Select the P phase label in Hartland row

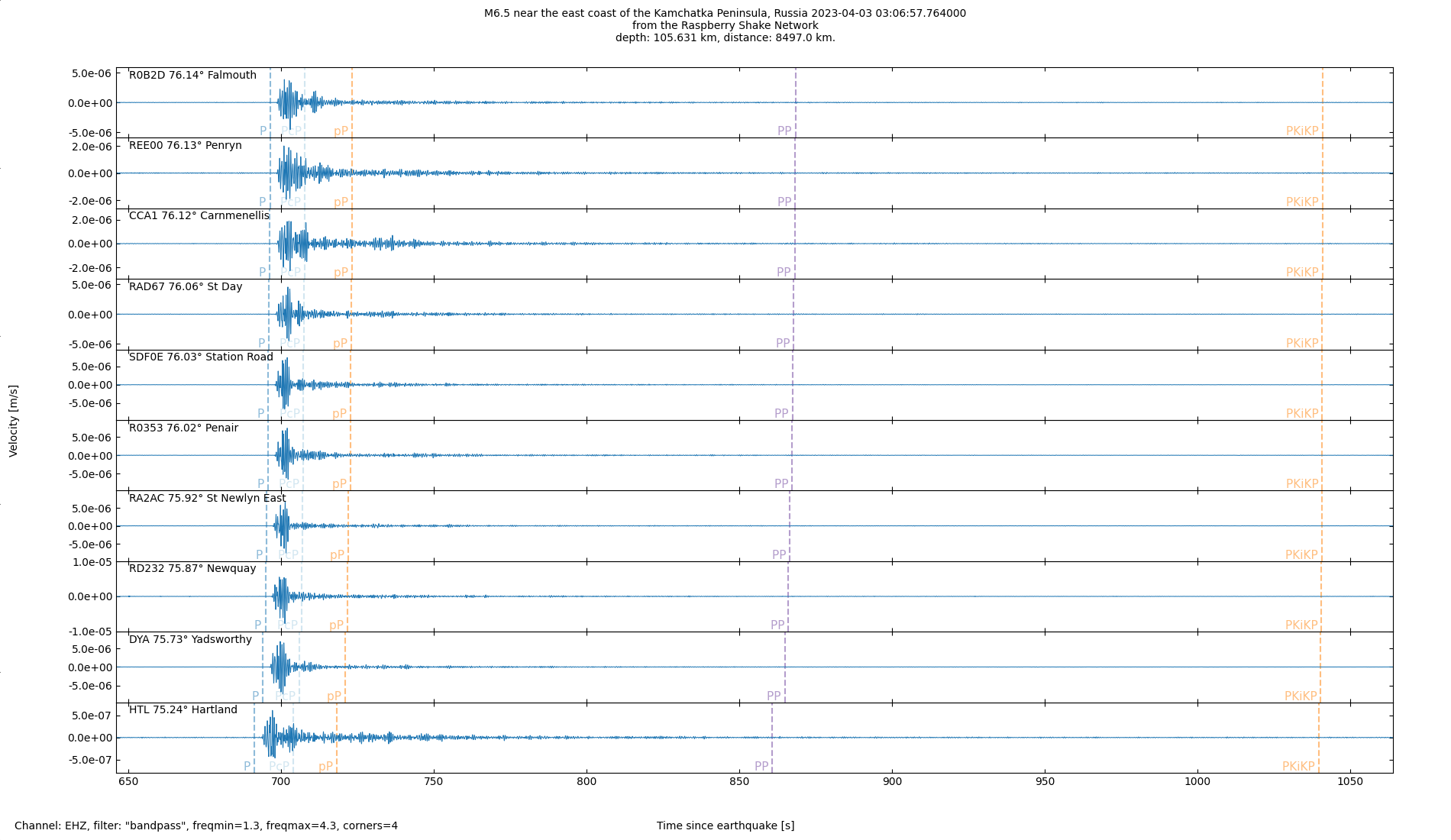pos(247,767)
